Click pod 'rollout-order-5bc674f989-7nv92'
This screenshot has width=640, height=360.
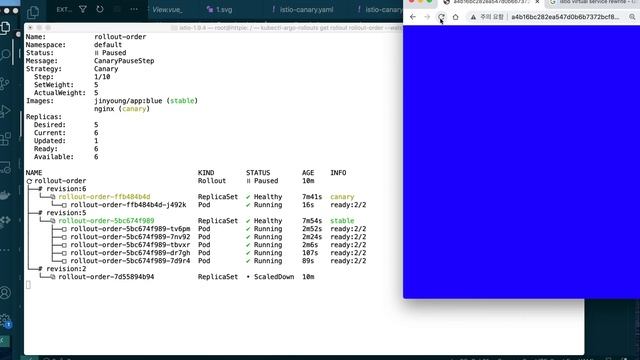[x=130, y=237]
